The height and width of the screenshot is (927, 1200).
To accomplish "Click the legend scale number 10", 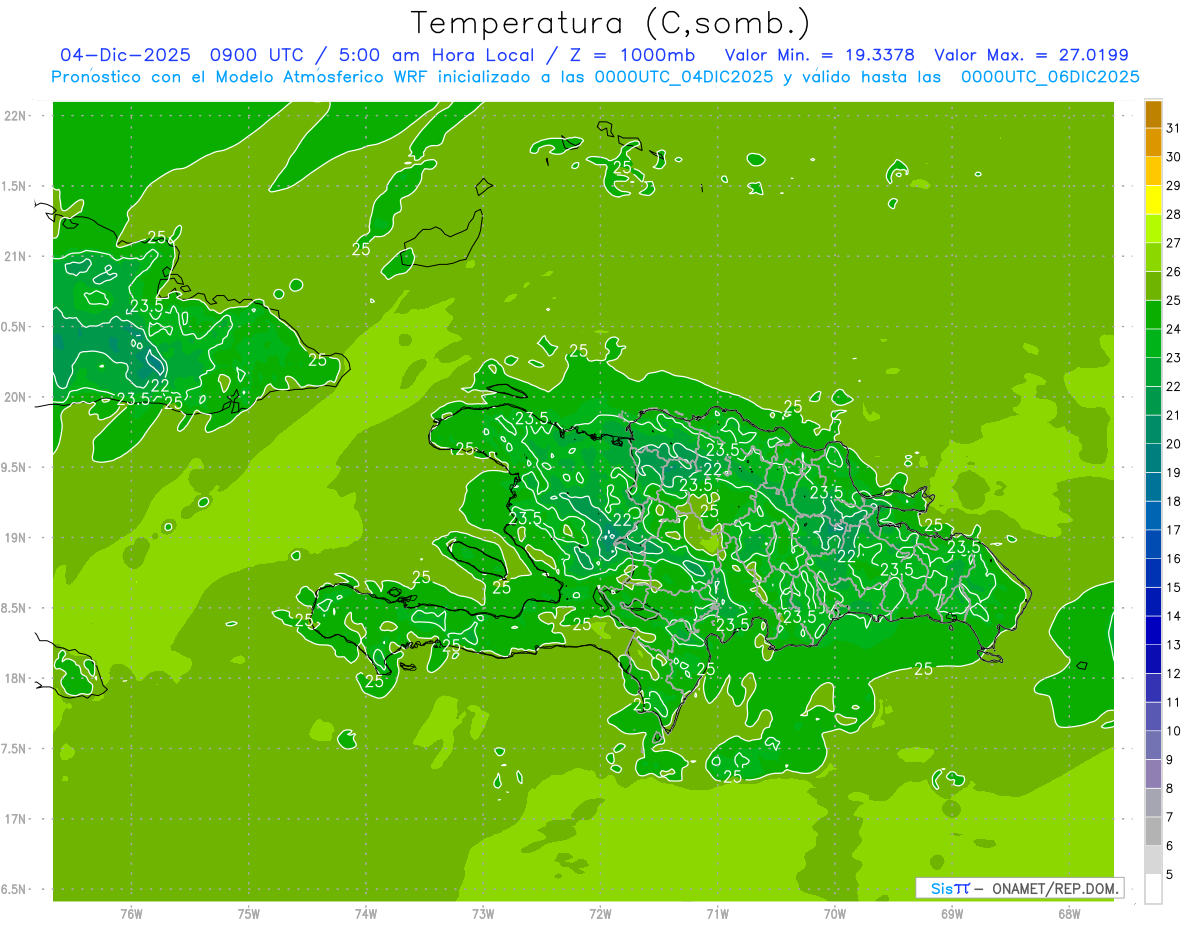I will 1174,731.
